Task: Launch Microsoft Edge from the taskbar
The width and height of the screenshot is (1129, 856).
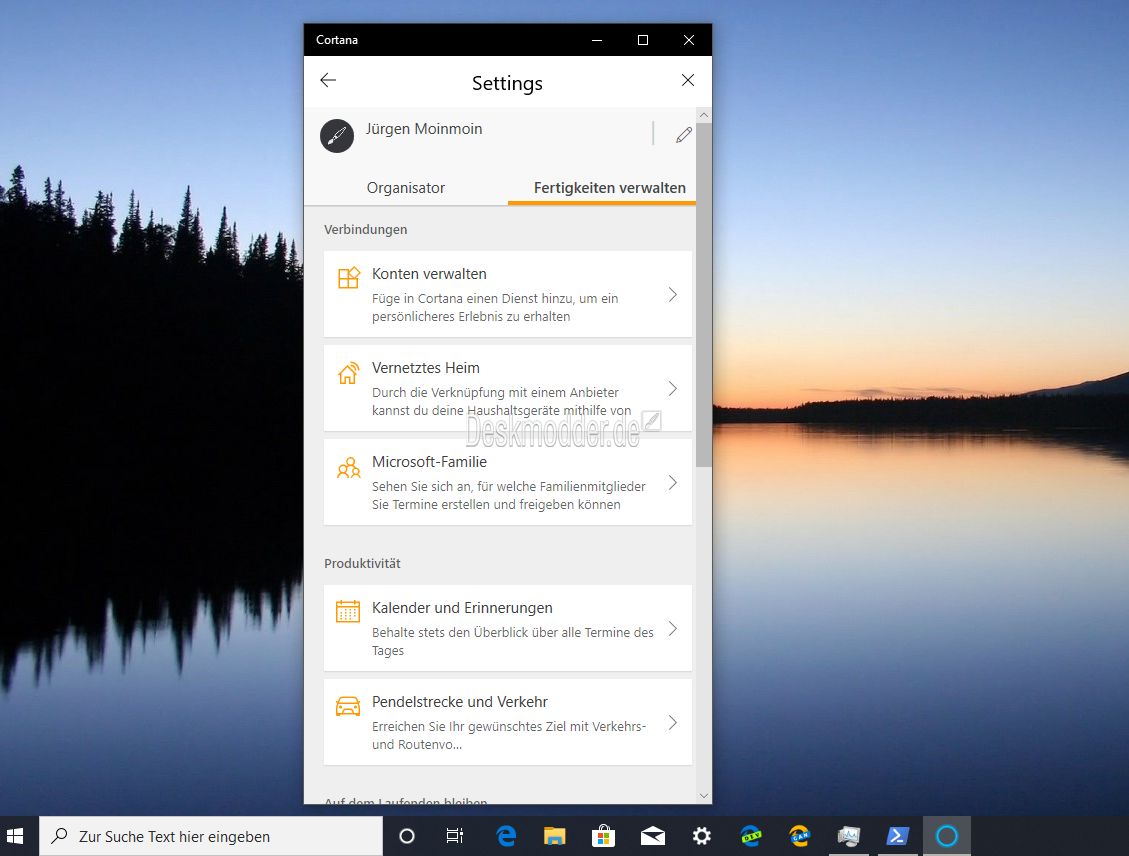Action: (506, 836)
